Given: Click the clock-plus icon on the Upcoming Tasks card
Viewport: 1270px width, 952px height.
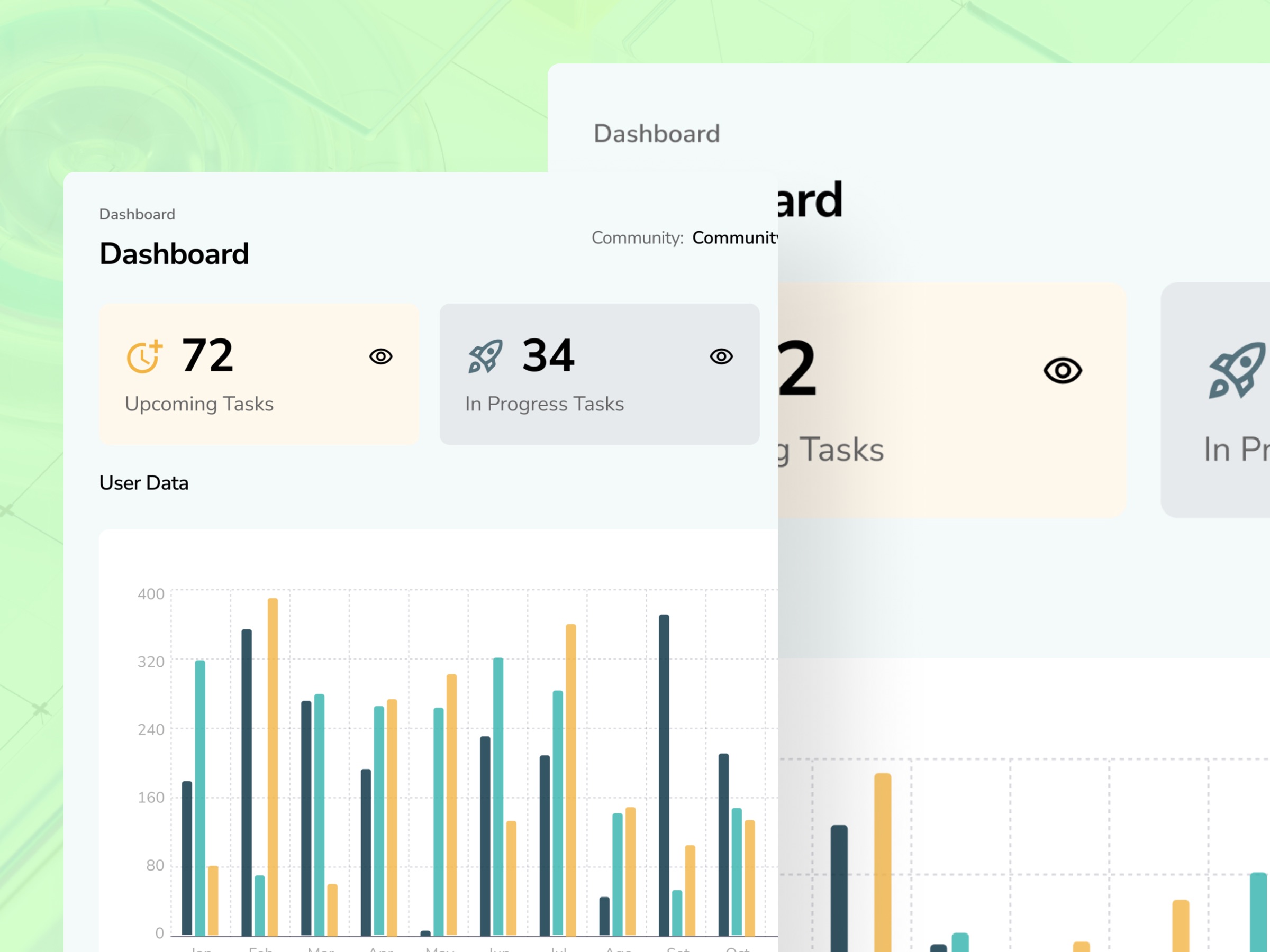Looking at the screenshot, I should tap(144, 356).
